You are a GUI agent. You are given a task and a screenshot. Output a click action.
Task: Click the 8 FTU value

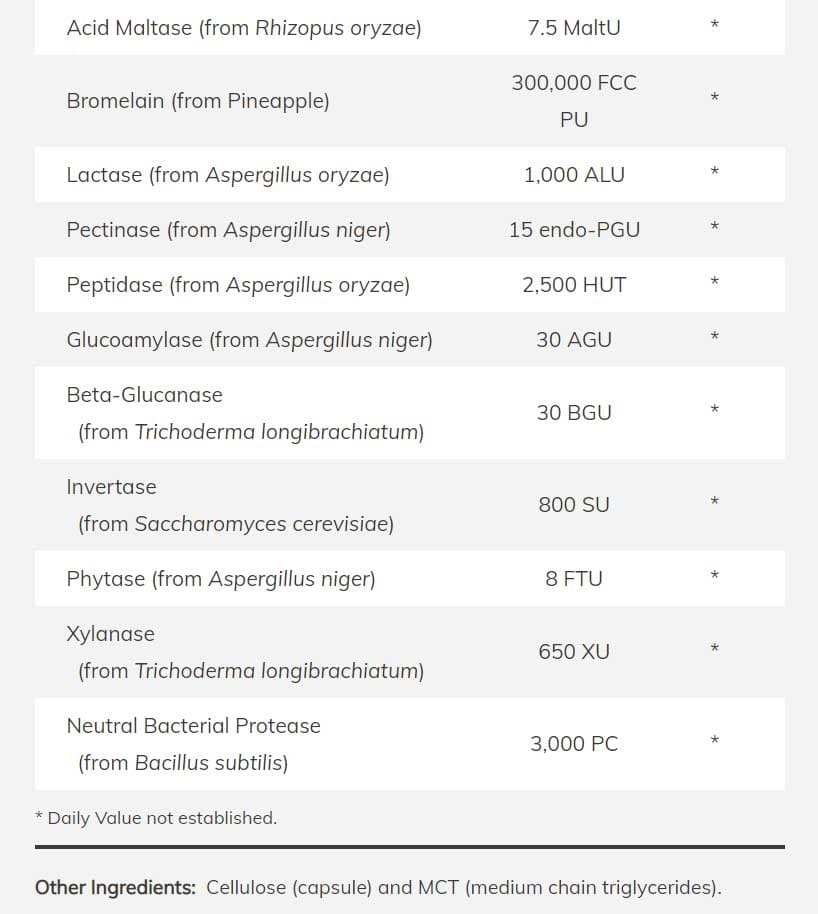[573, 579]
